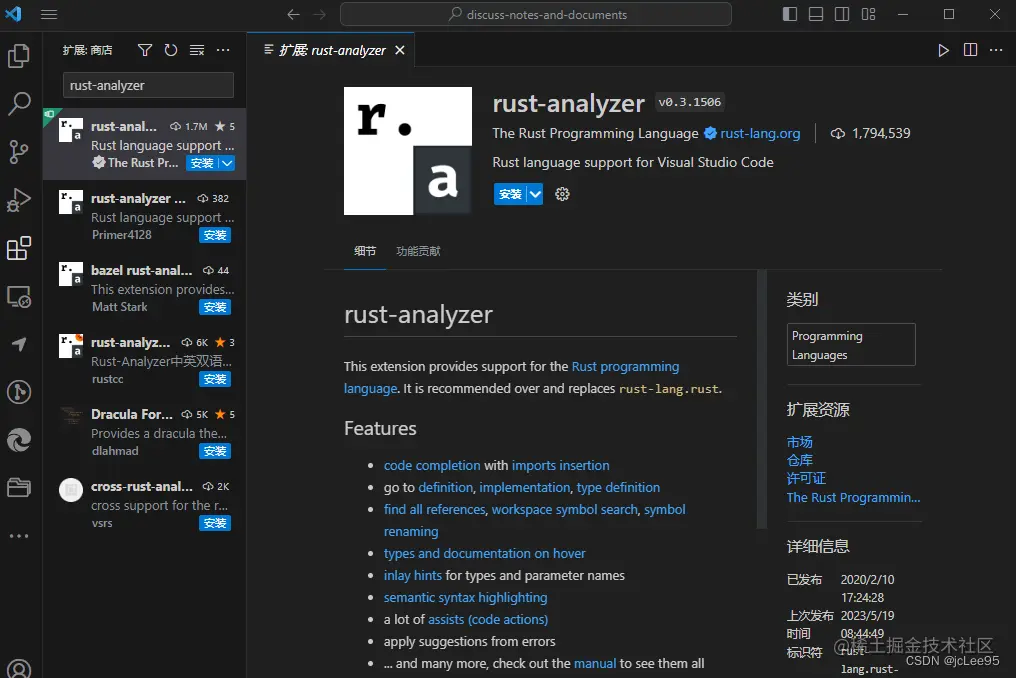This screenshot has height=678, width=1016.
Task: Install the rustcc rust-analyzer extension
Action: pos(214,379)
